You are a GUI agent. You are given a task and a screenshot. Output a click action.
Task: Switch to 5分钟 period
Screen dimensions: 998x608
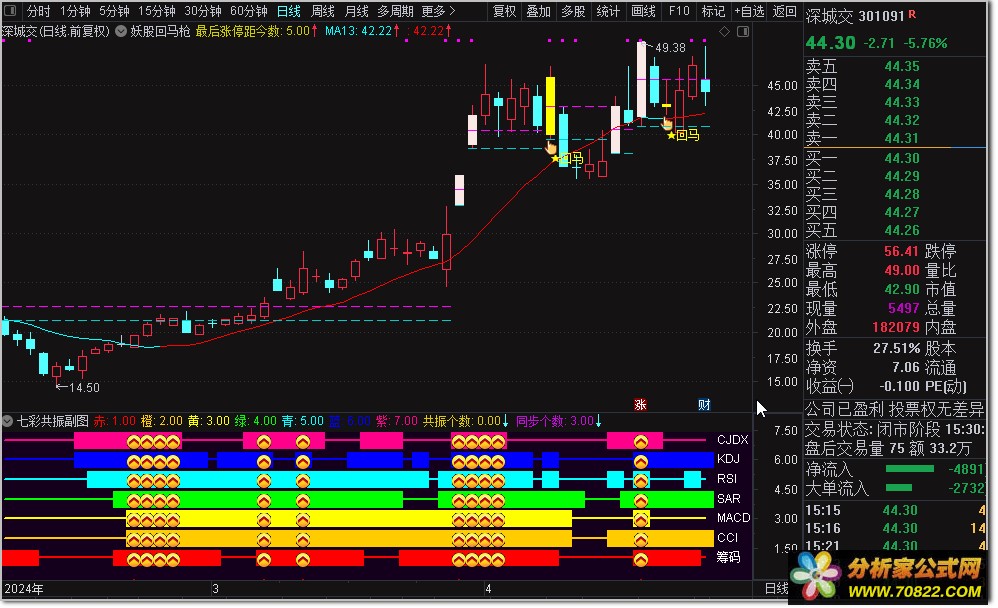115,11
